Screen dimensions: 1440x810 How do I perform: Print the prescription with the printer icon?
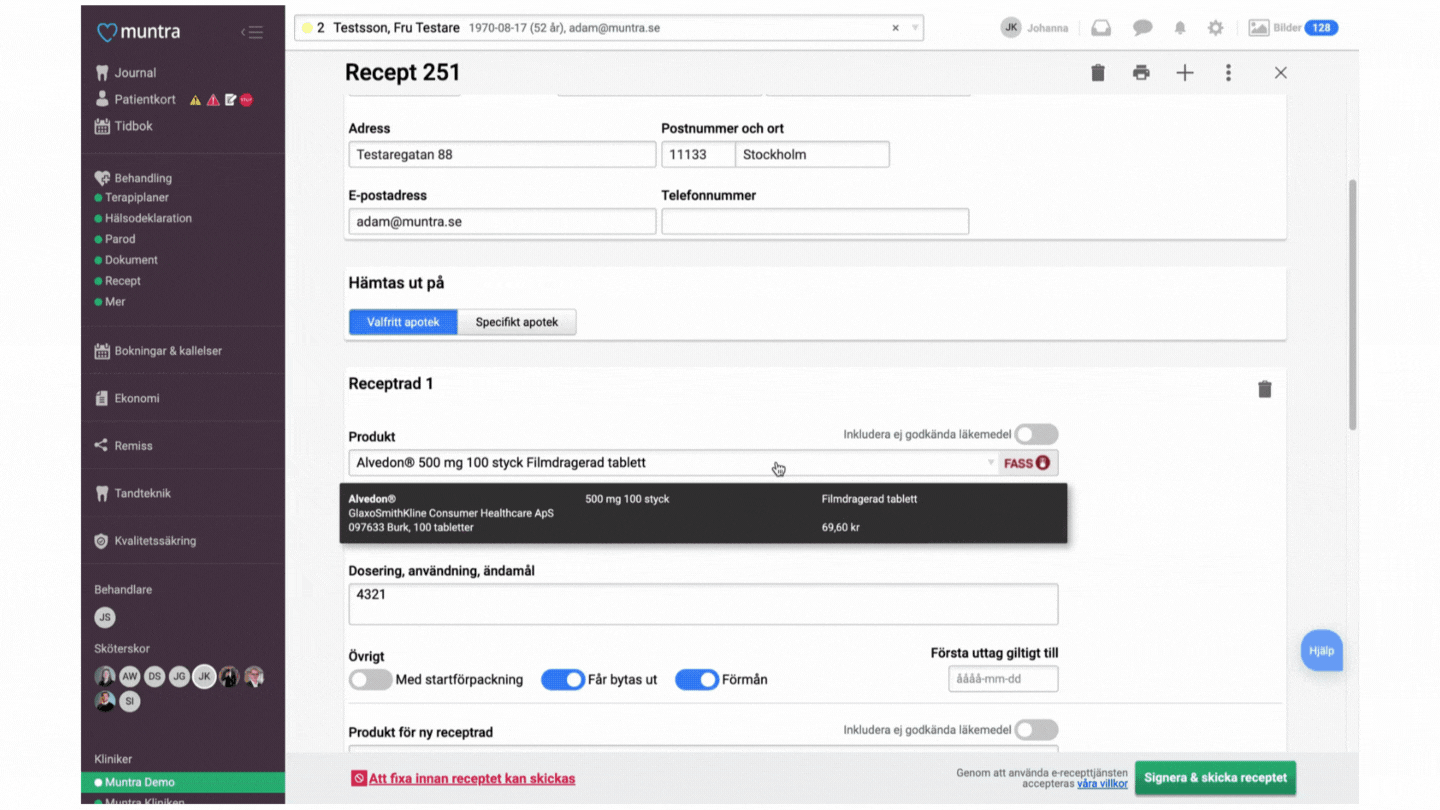tap(1141, 72)
